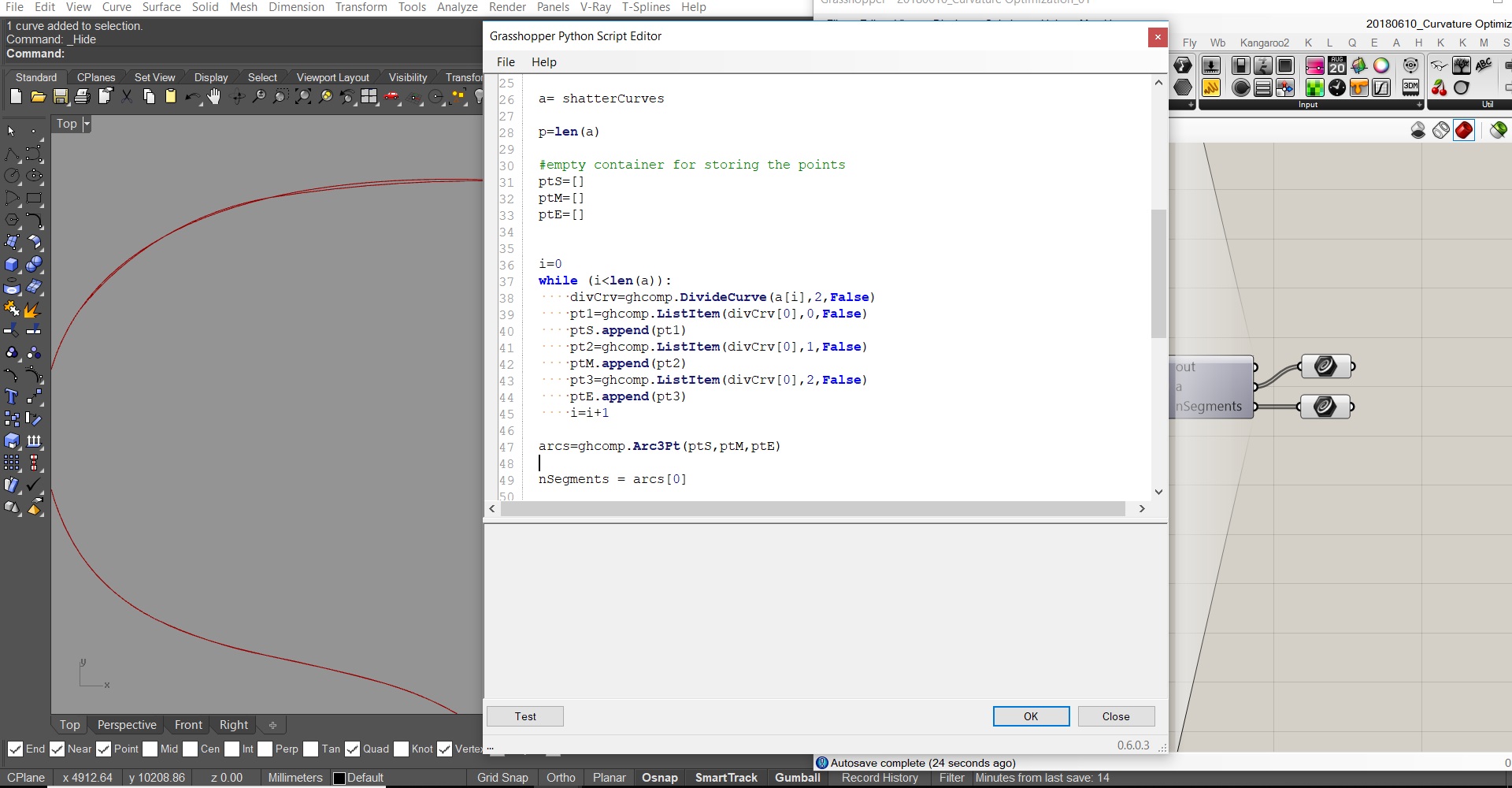The width and height of the screenshot is (1512, 788).
Task: Select the Circle tool in left sidebar
Action: 12,176
